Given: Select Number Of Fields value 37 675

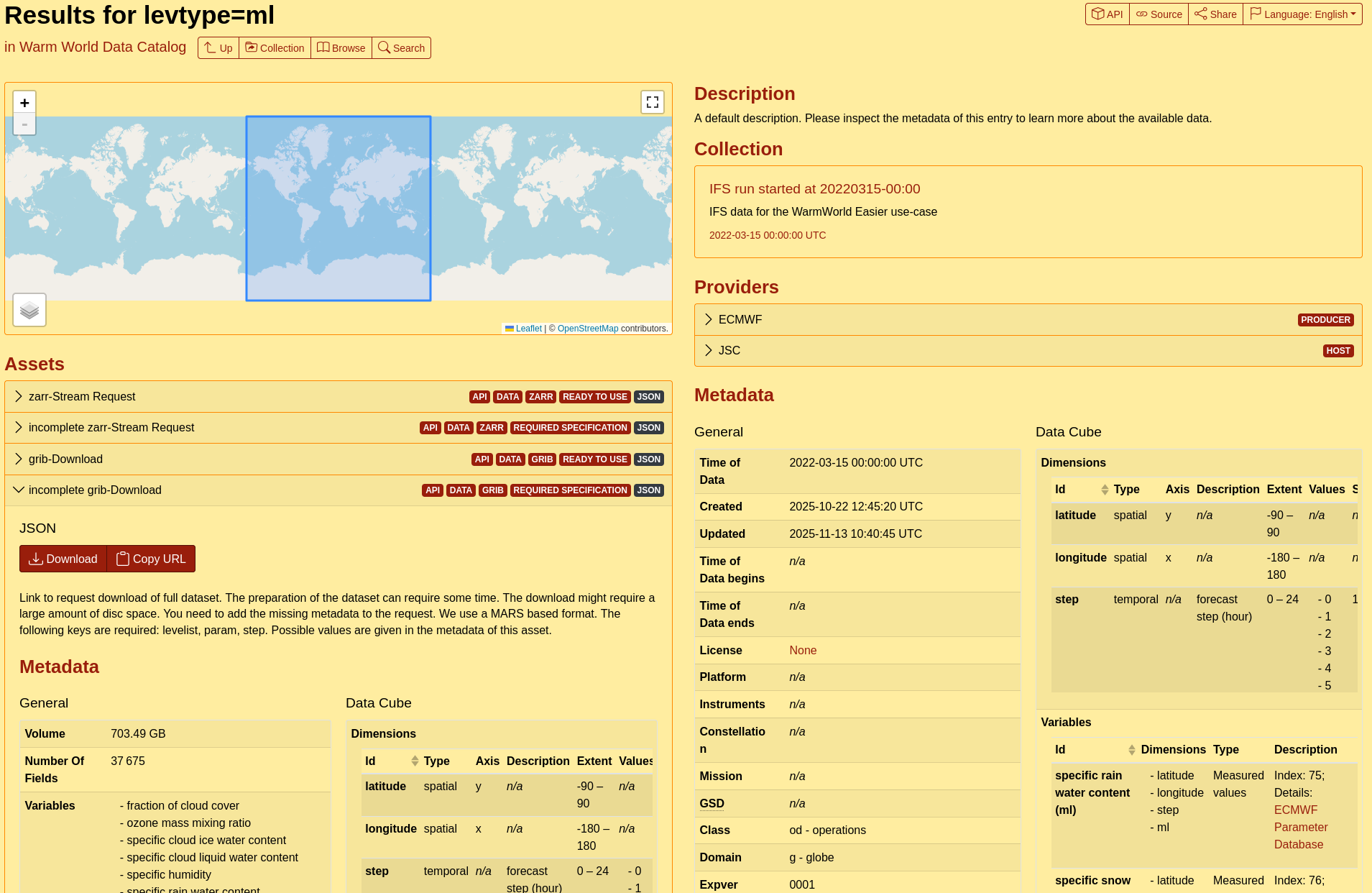Looking at the screenshot, I should pyautogui.click(x=128, y=761).
